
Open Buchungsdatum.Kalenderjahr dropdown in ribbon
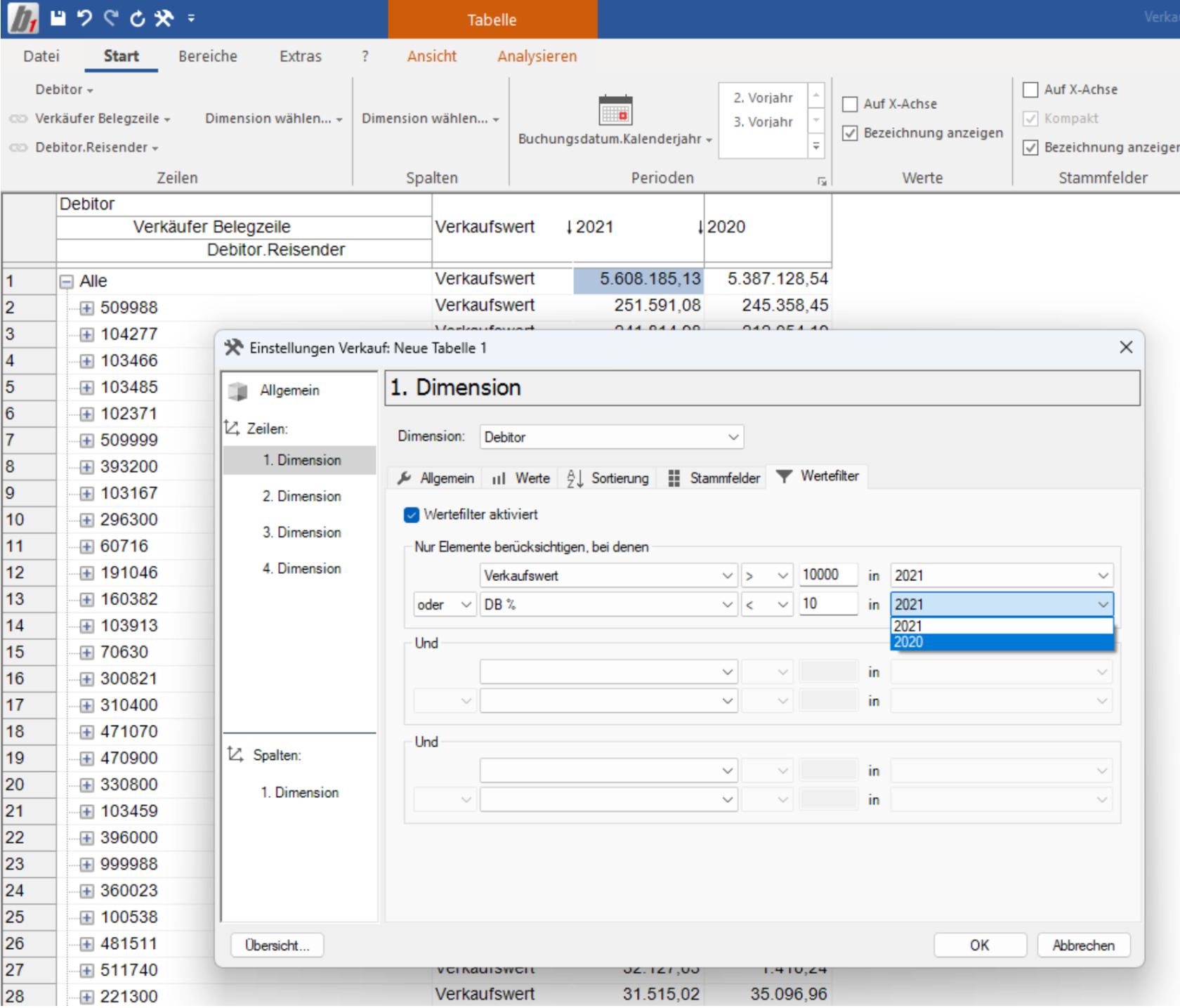[x=615, y=139]
